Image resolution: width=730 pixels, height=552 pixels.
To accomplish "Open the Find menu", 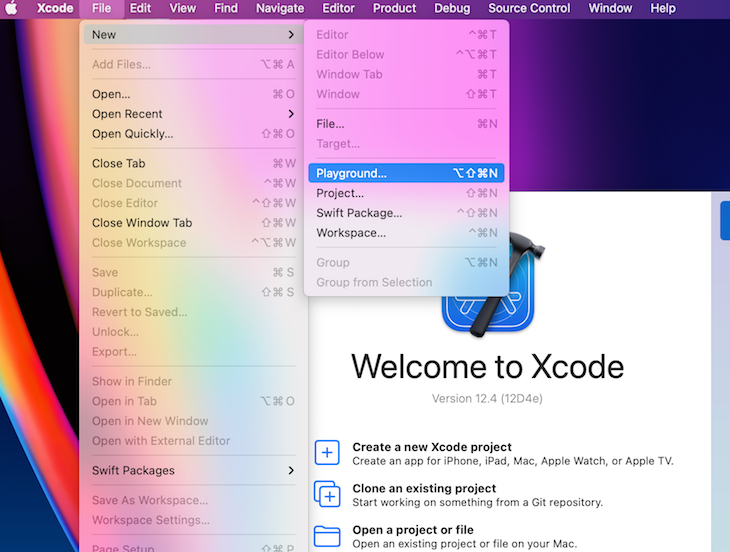I will (x=226, y=8).
